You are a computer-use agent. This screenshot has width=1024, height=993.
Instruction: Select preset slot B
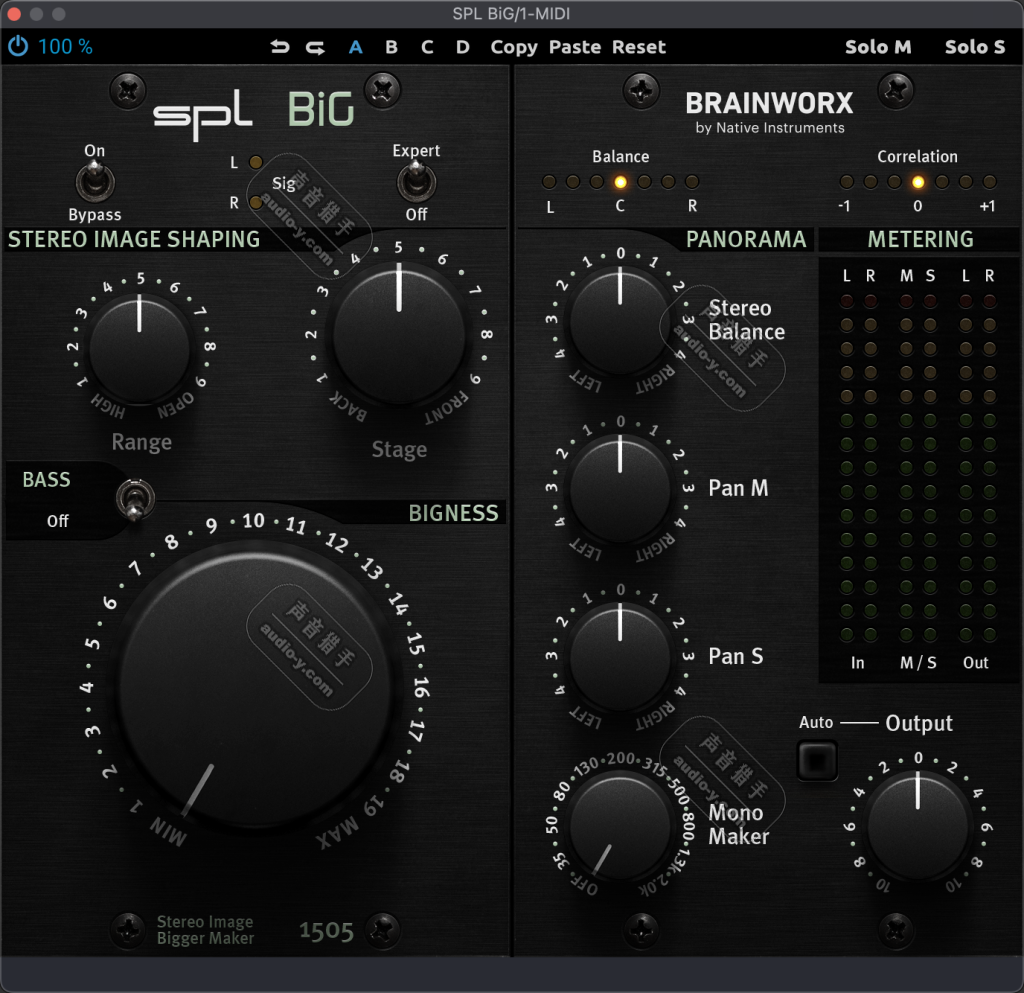click(x=391, y=47)
